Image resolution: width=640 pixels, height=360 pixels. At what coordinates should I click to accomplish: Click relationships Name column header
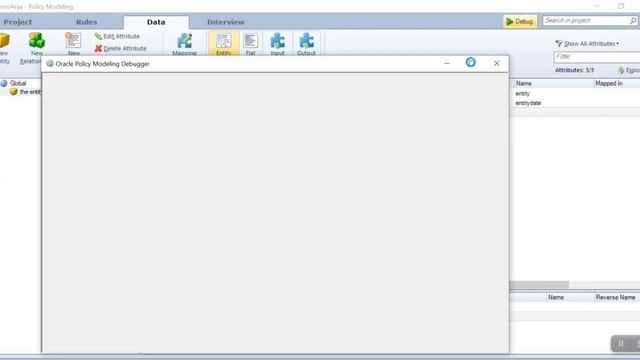pos(556,298)
